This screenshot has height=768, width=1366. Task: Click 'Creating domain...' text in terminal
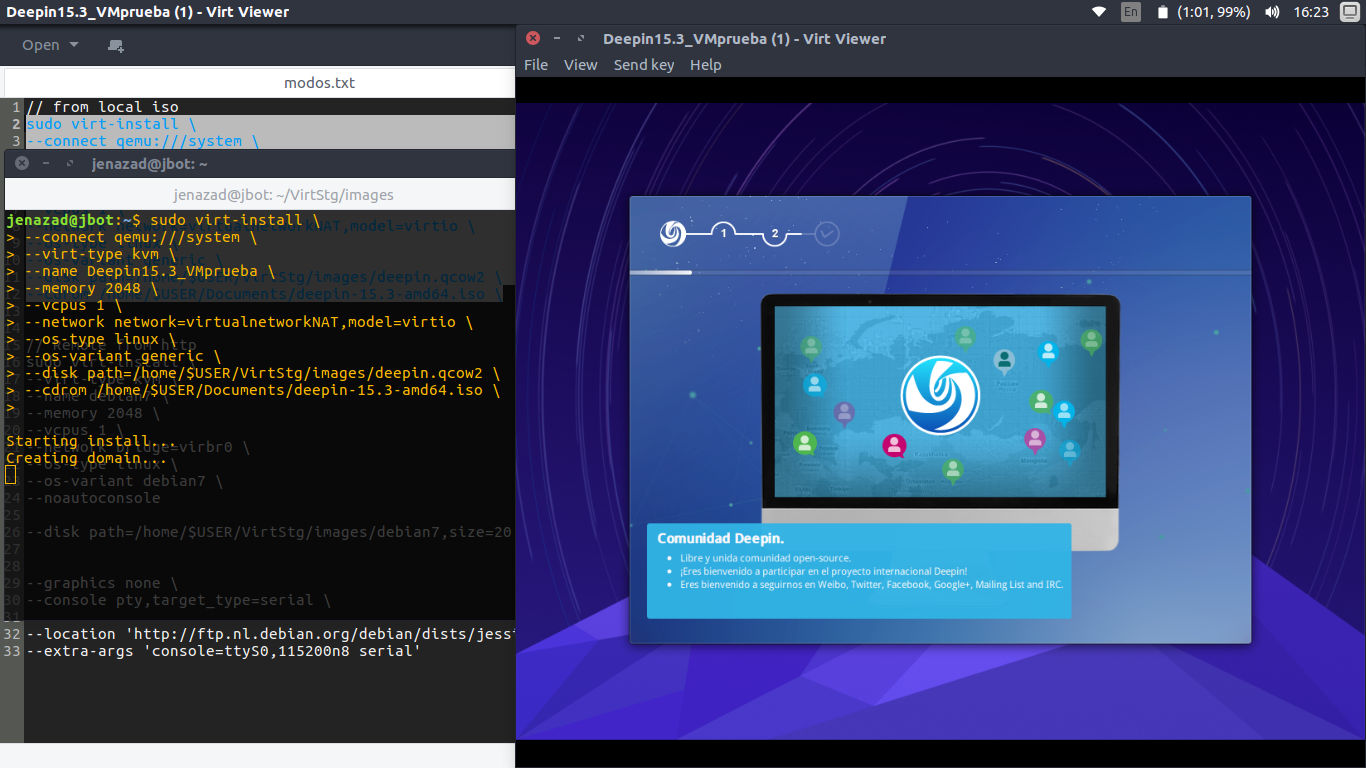87,458
